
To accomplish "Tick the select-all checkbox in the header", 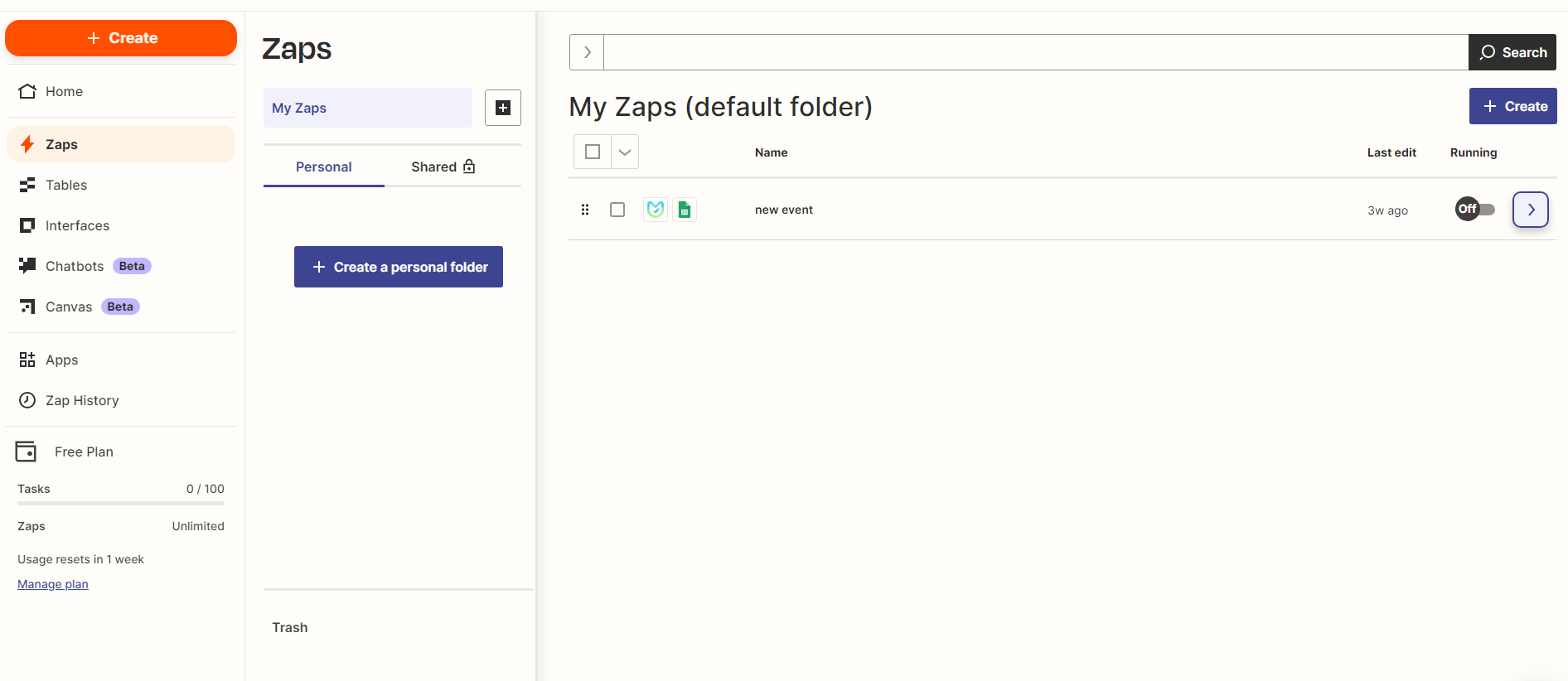I will pyautogui.click(x=593, y=152).
